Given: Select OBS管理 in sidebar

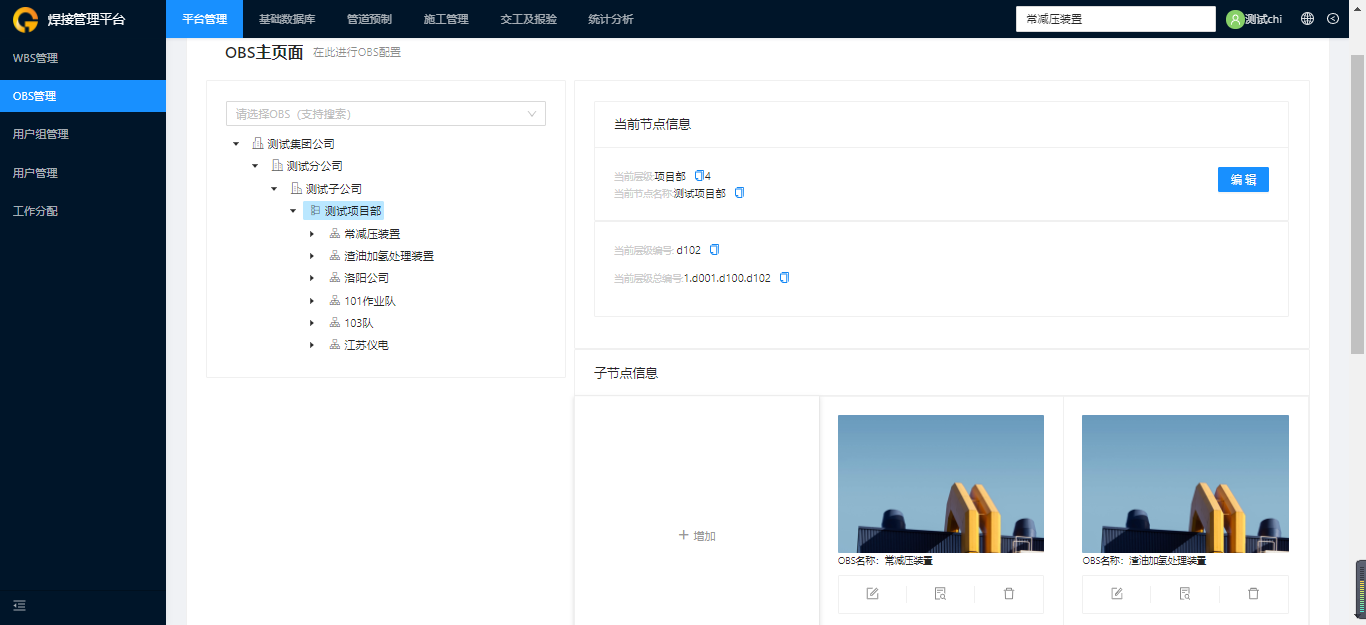Looking at the screenshot, I should (x=83, y=96).
